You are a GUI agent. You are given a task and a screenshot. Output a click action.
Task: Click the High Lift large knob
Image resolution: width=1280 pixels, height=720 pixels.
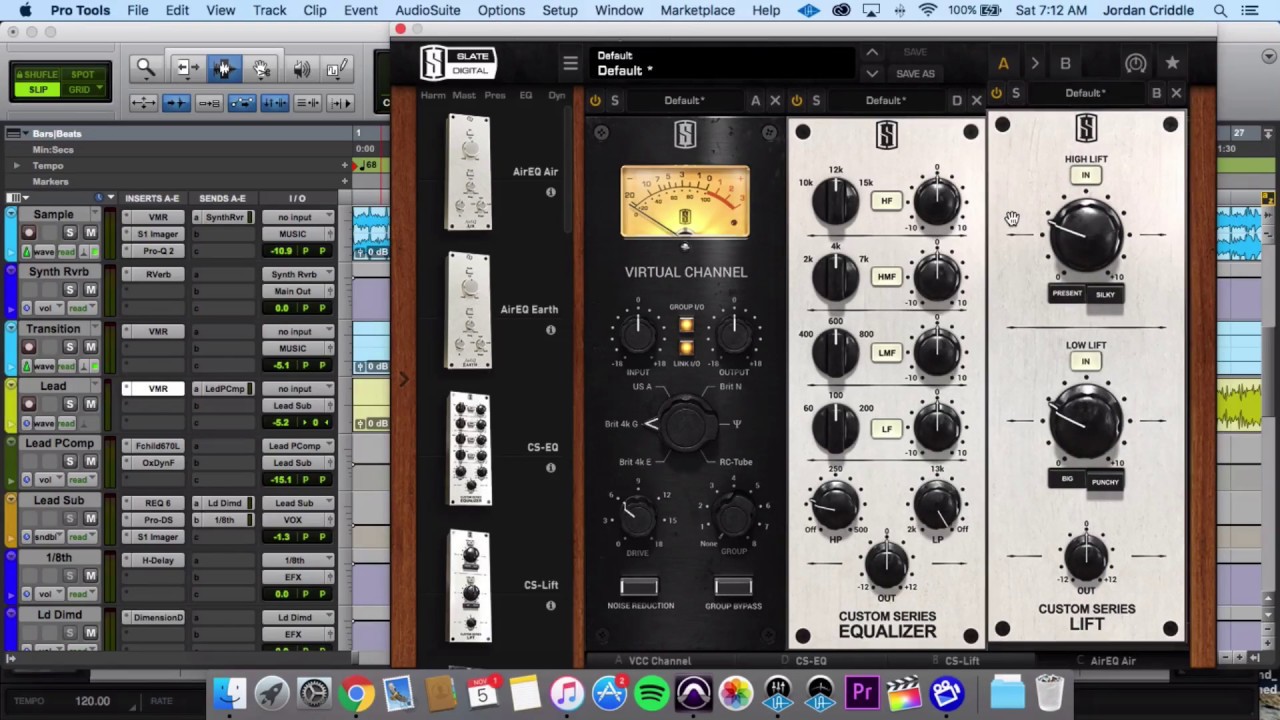(x=1086, y=235)
